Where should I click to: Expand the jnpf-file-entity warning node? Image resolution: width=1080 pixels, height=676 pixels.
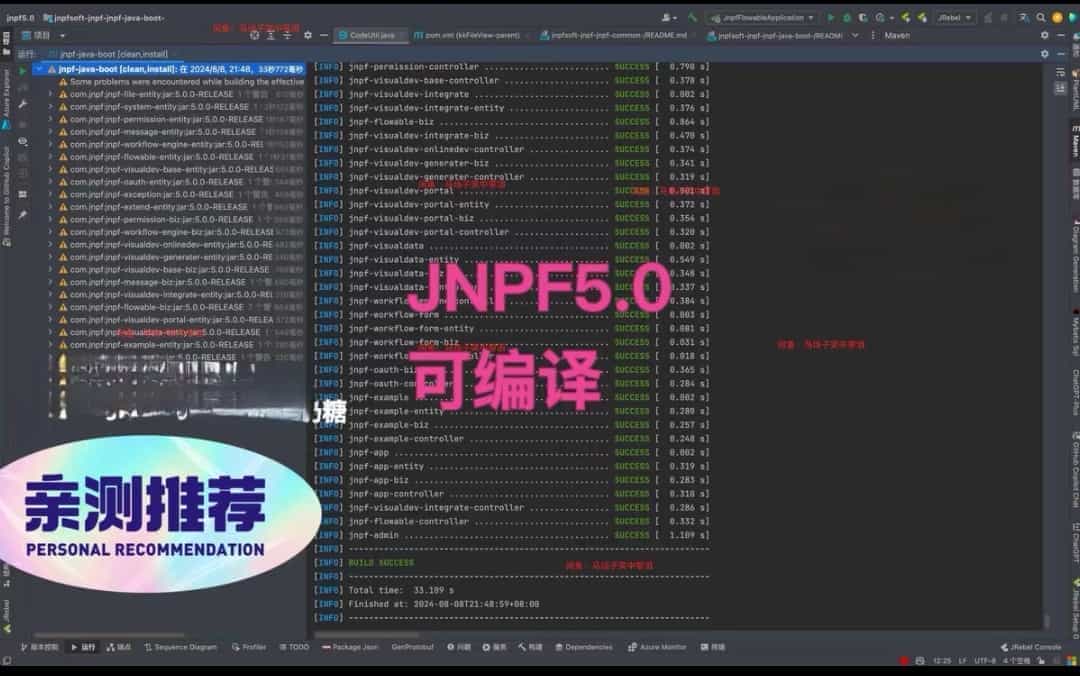point(50,94)
